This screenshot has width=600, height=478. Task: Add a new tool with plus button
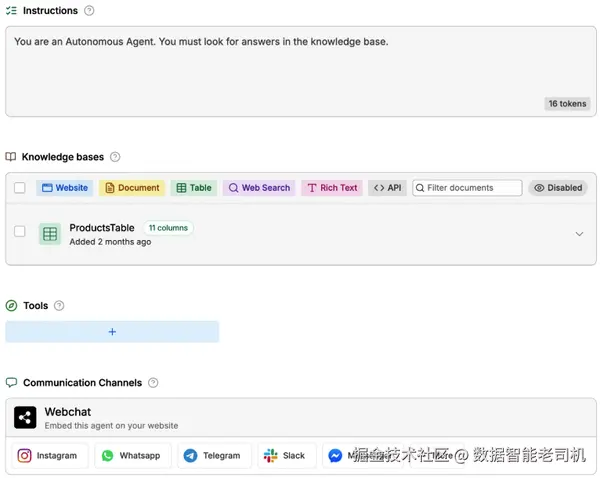112,331
